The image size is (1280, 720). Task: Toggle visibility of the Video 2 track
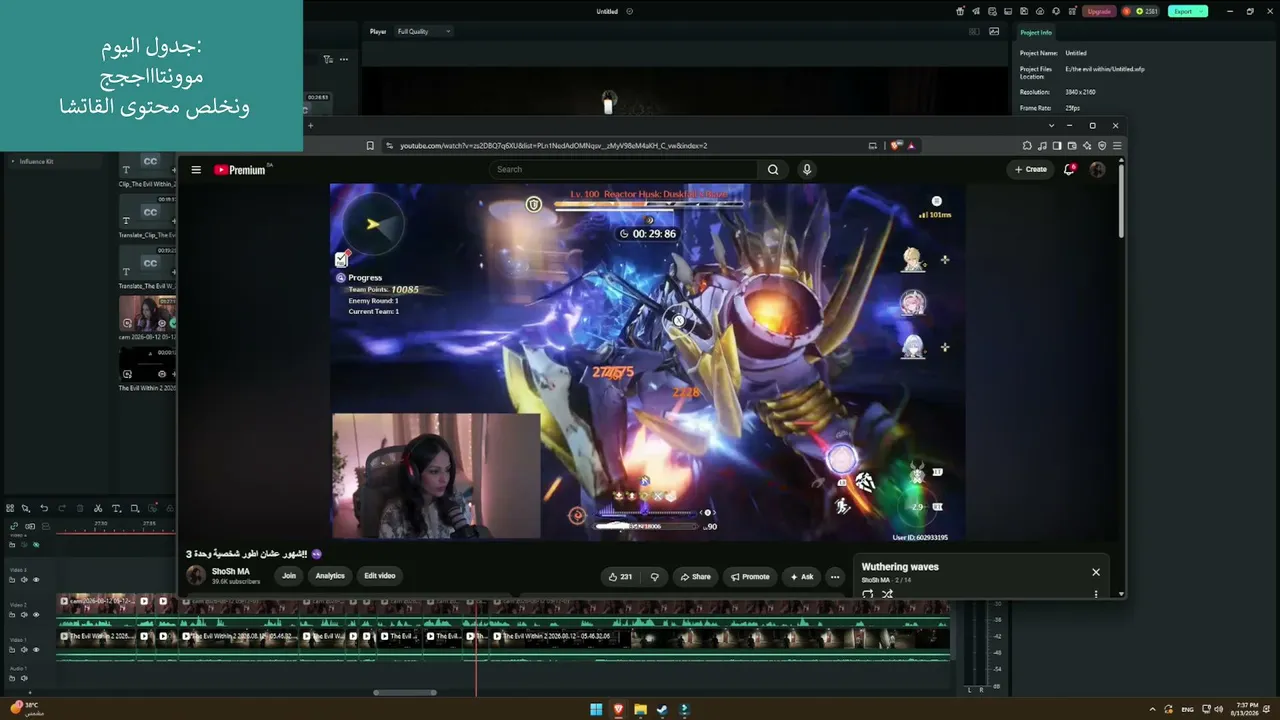[36, 615]
